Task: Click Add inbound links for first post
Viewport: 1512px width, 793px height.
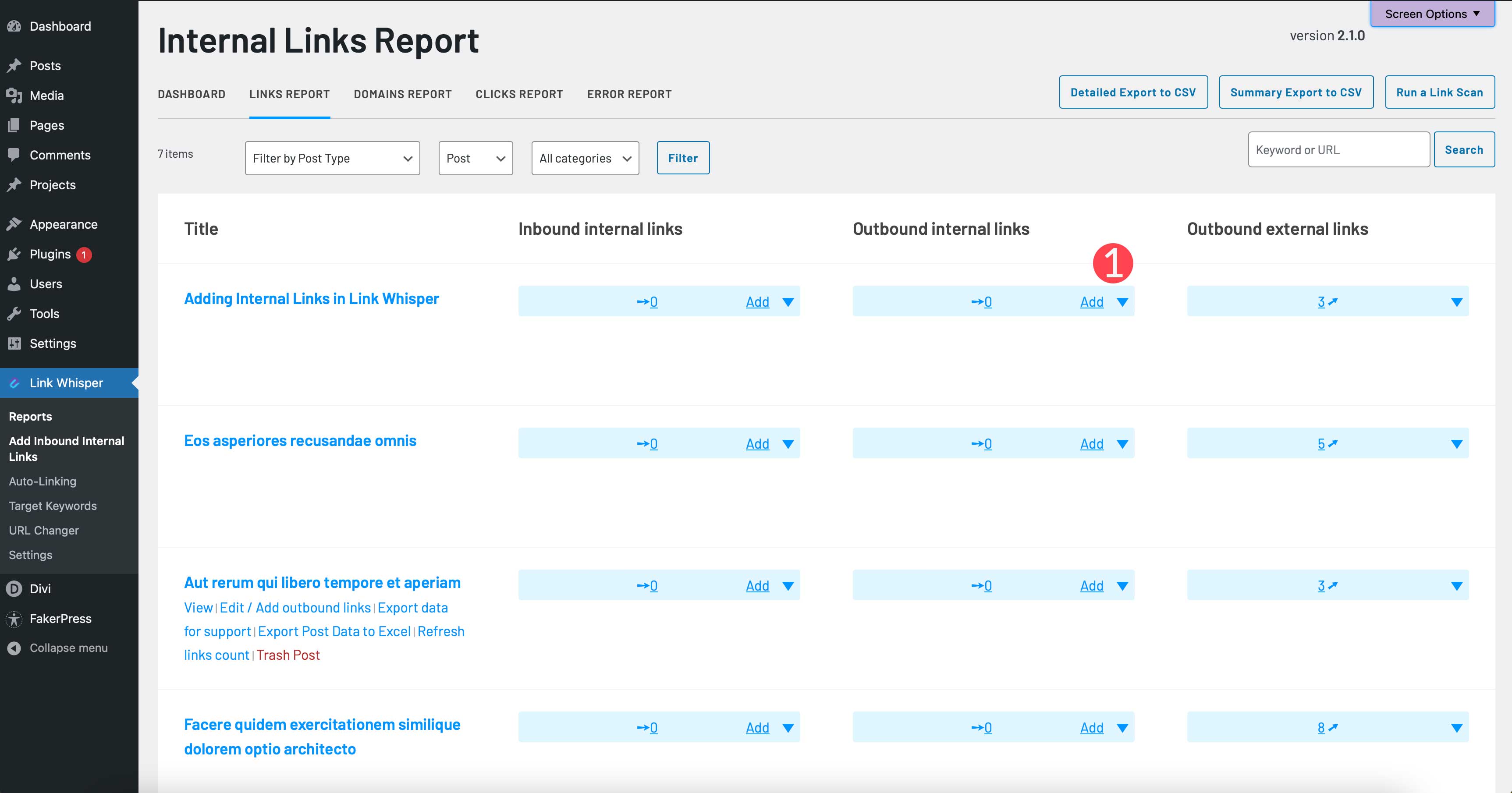Action: [756, 301]
